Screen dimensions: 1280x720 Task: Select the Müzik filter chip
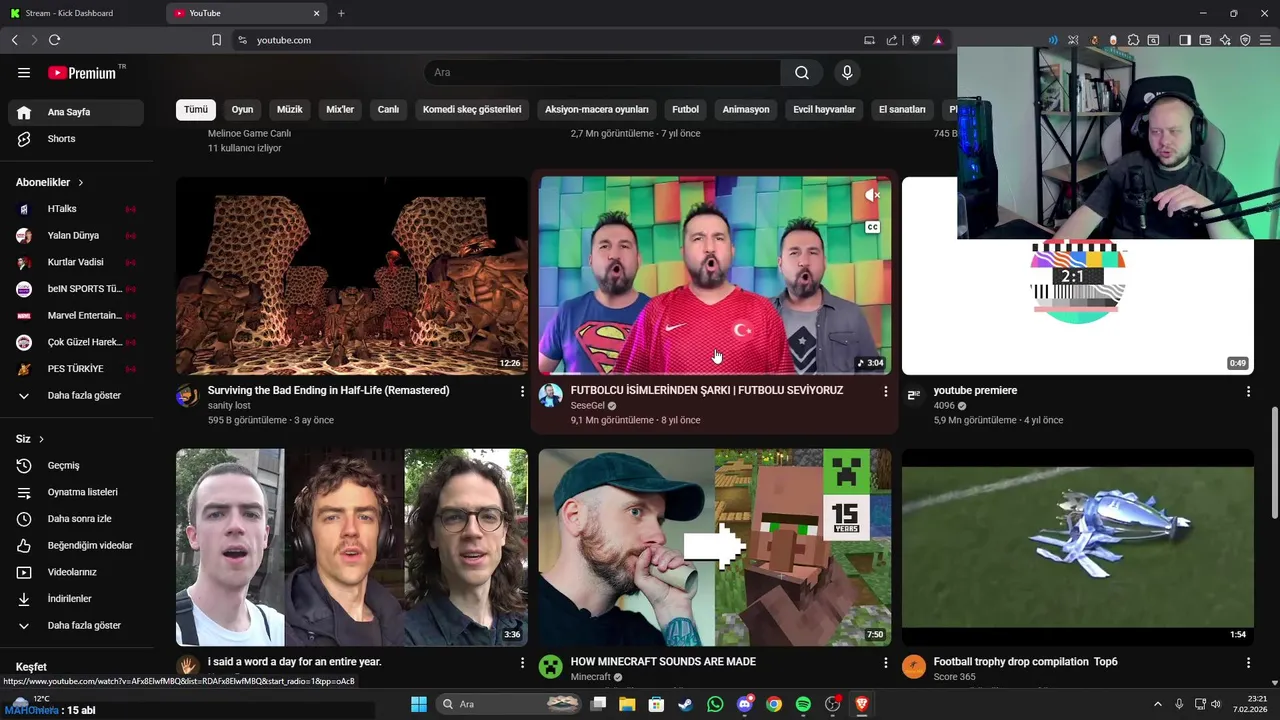(290, 110)
